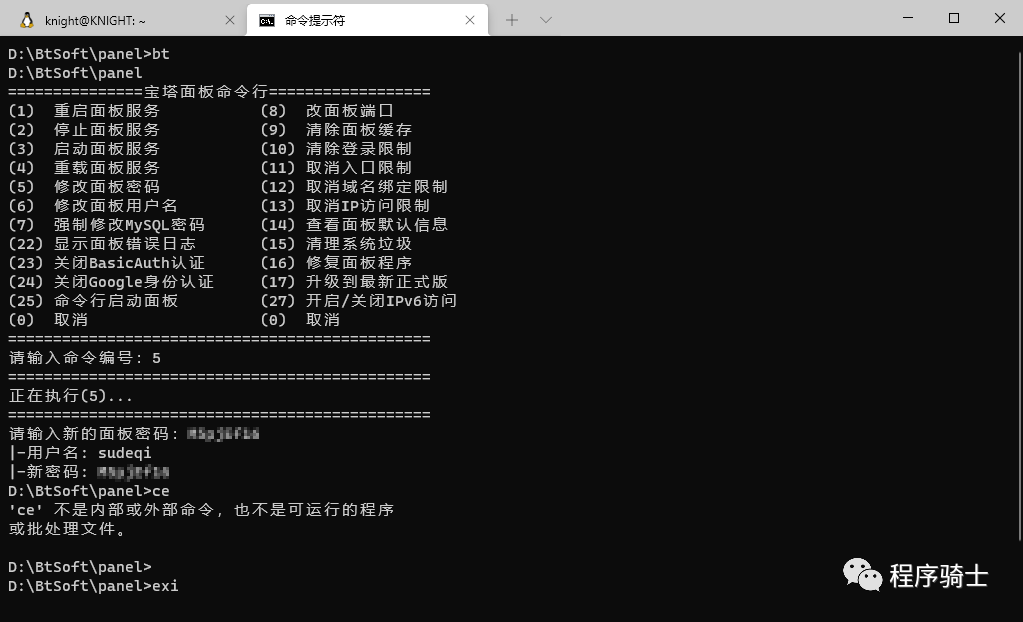The image size is (1023, 622).
Task: Click the text '(22) 显示面板错误日志'
Action: pos(102,243)
